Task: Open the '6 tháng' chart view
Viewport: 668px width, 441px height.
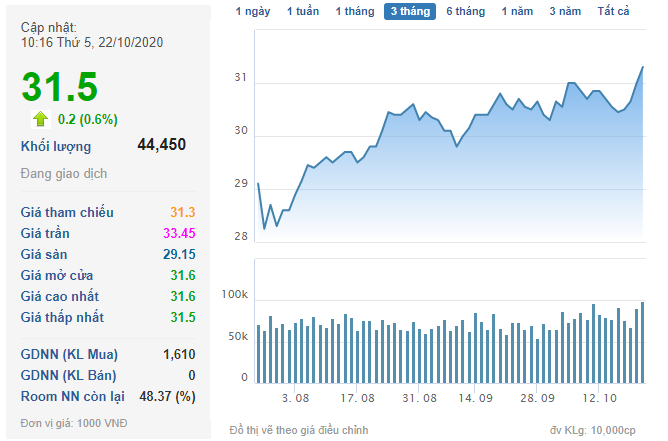Action: tap(465, 12)
